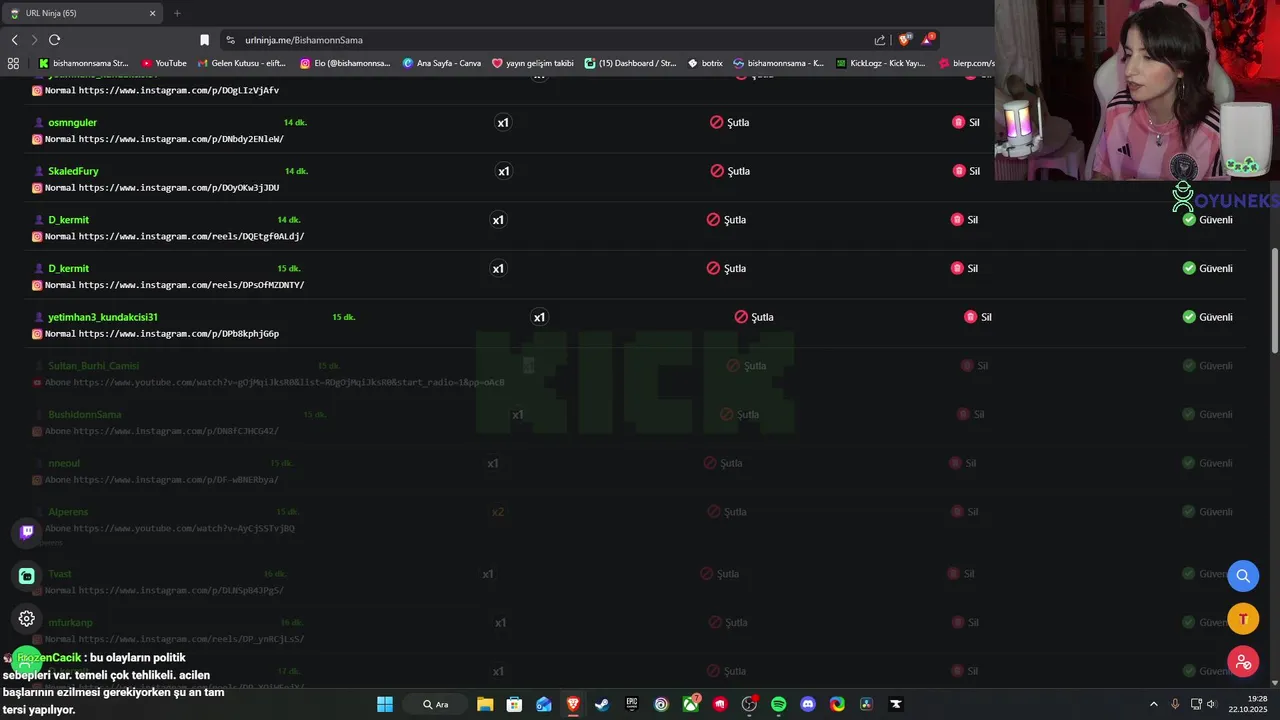The height and width of the screenshot is (720, 1280).
Task: Click the dimmed username Sultan_Burhi_Camisi
Action: [94, 366]
